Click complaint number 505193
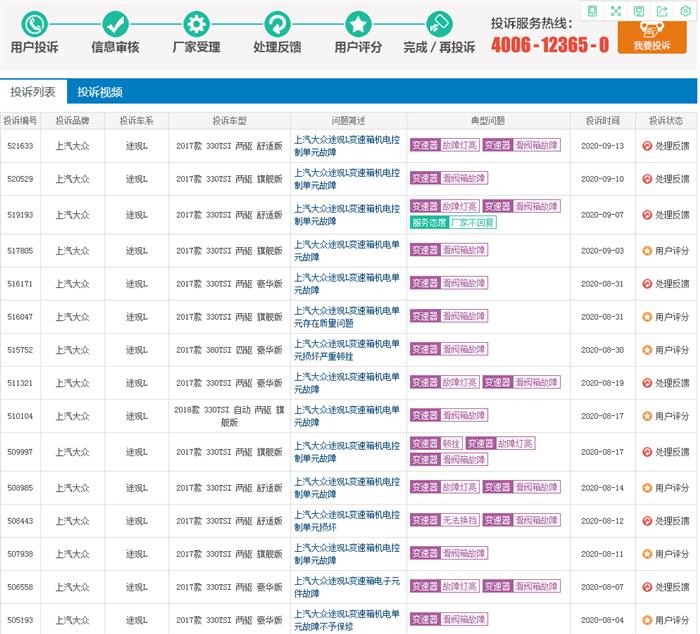 (x=20, y=620)
